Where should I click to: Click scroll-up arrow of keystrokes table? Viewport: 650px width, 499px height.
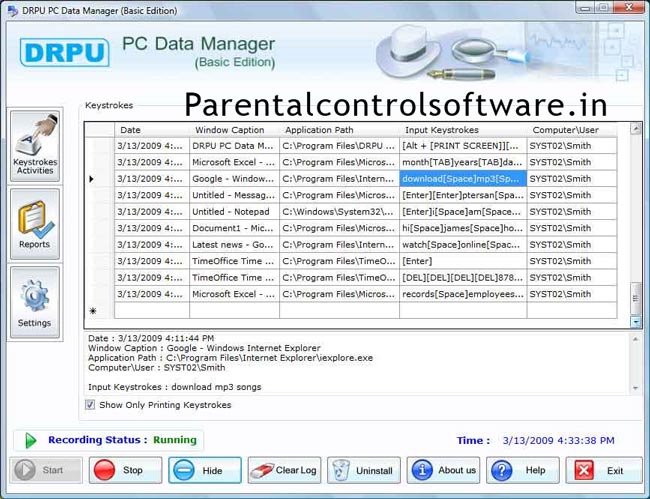point(635,129)
